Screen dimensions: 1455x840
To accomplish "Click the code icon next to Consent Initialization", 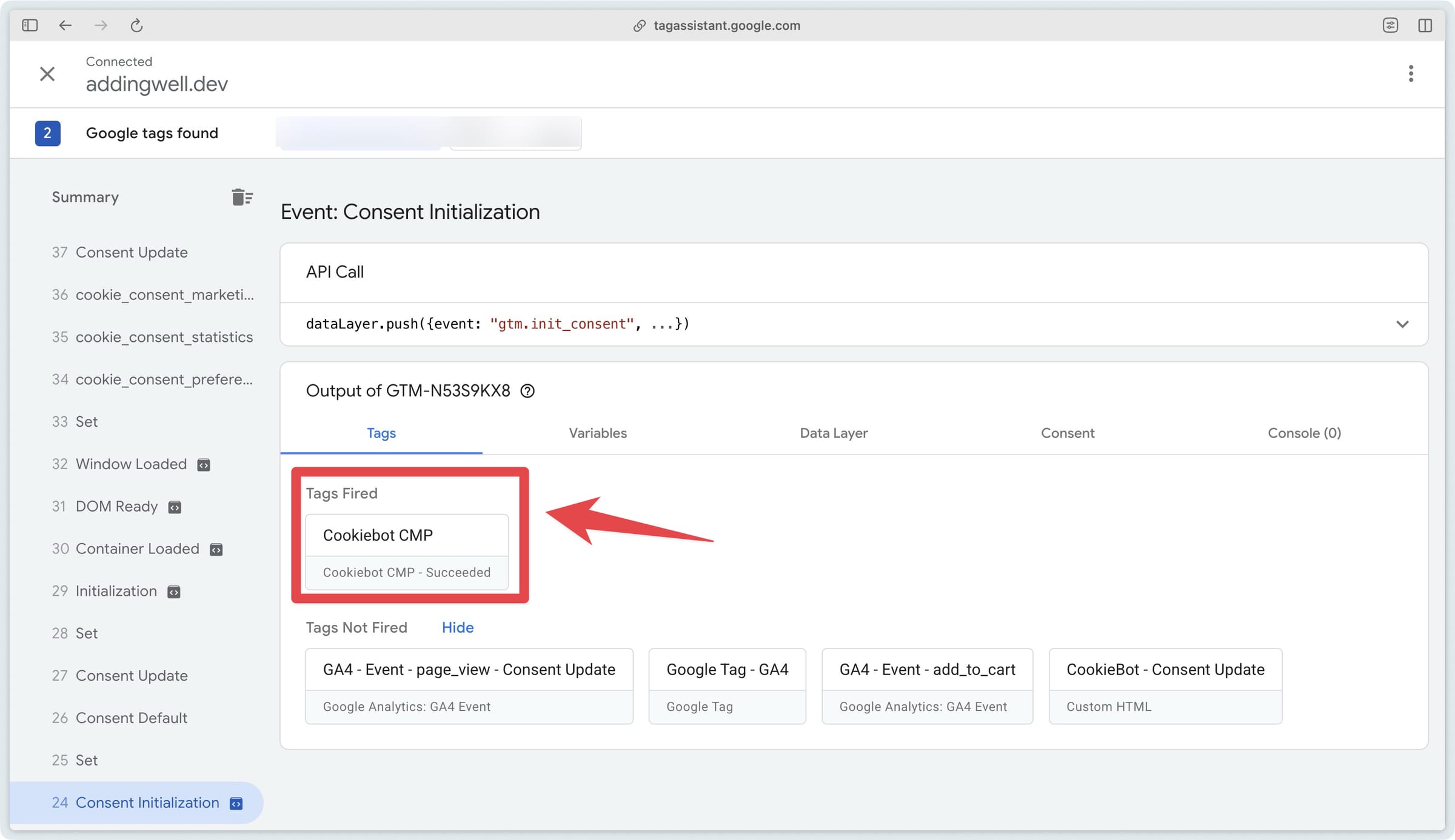I will [236, 804].
